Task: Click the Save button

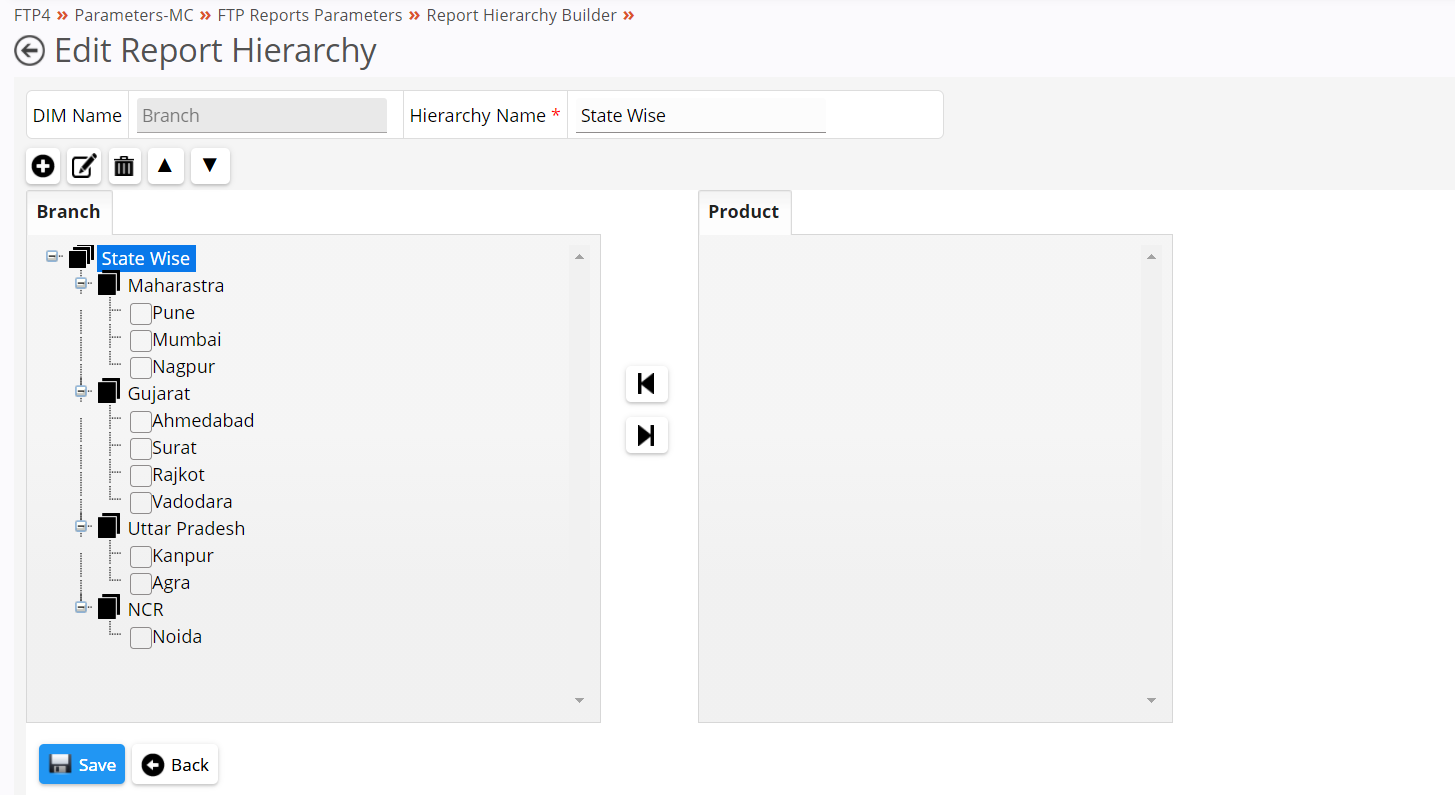Action: click(x=82, y=764)
